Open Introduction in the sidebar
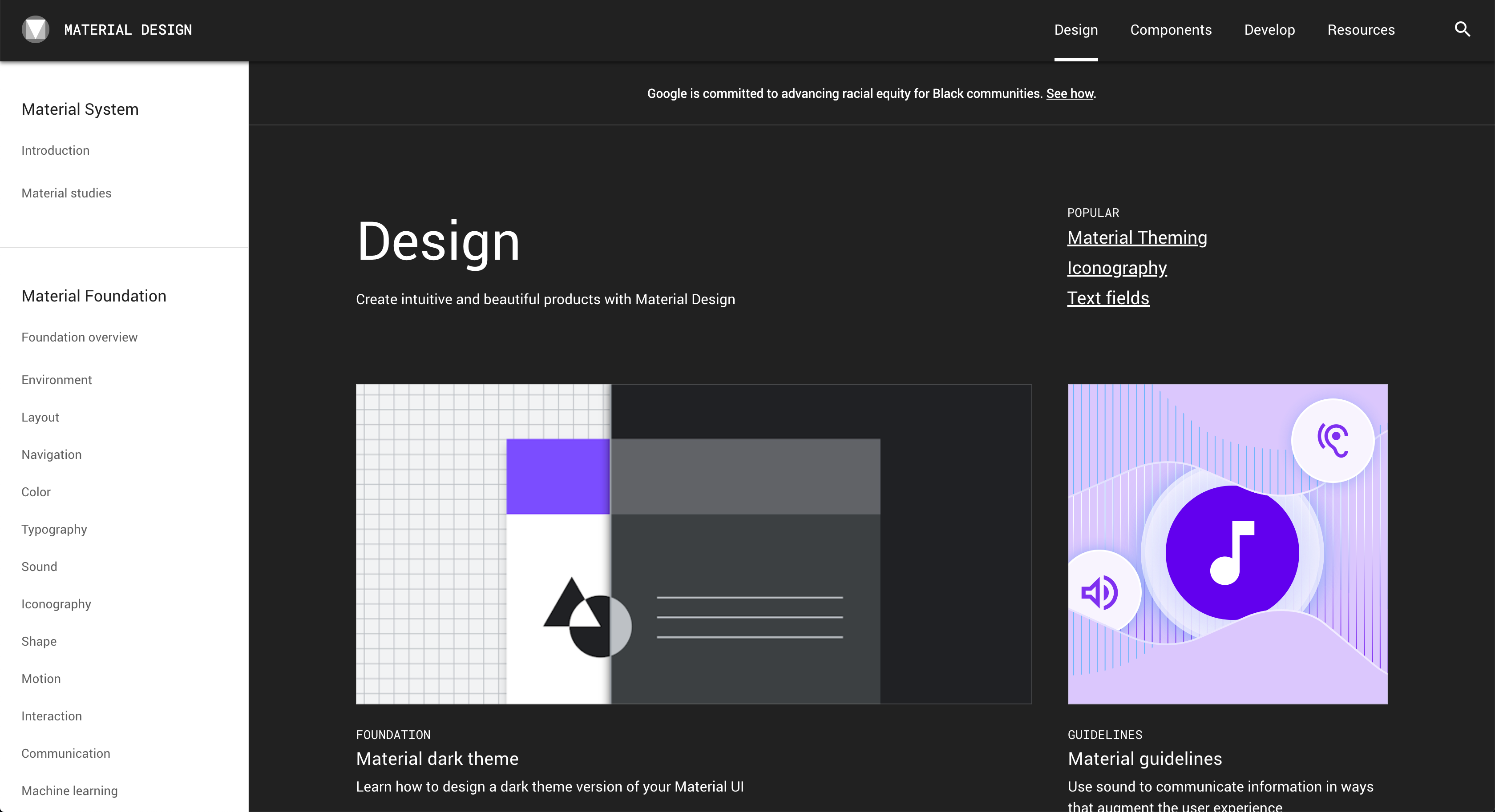This screenshot has height=812, width=1495. click(55, 150)
